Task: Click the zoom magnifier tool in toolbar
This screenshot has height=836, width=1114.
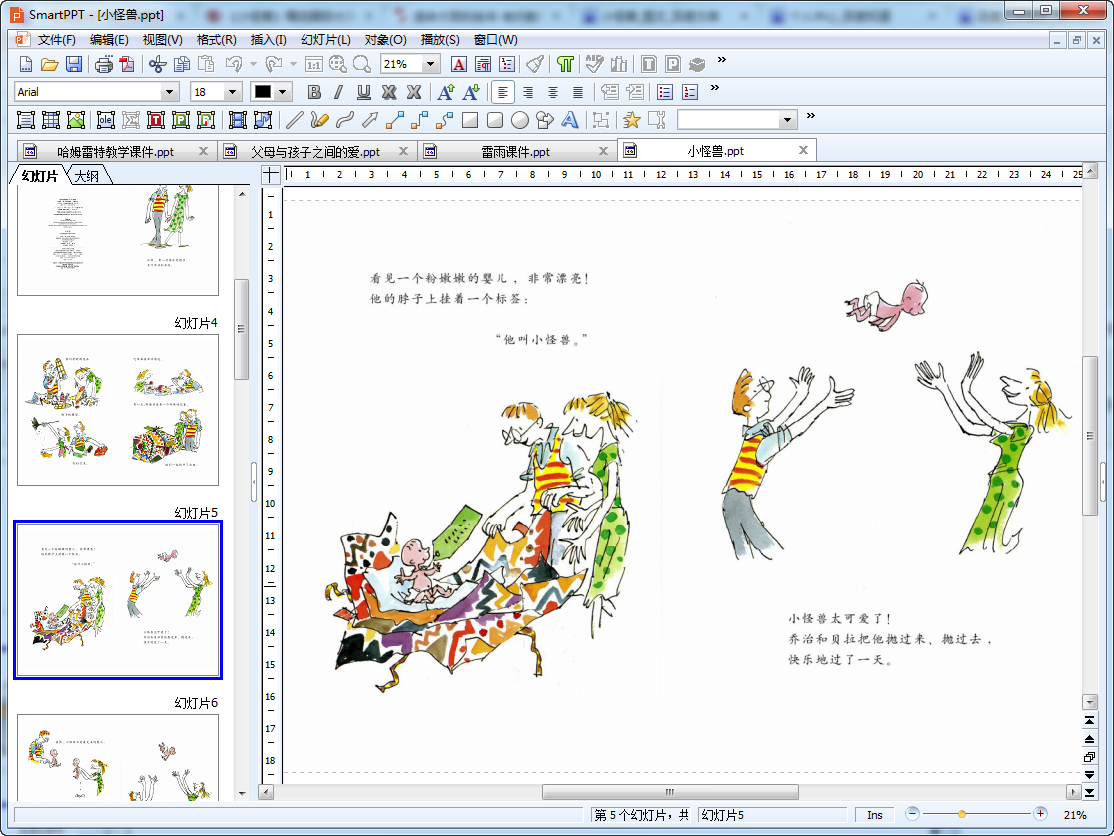Action: (362, 65)
